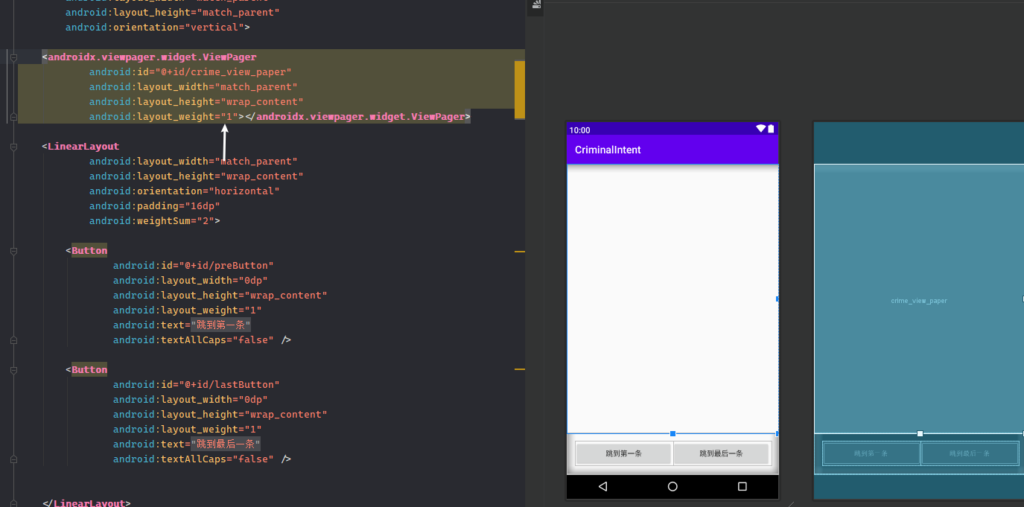The height and width of the screenshot is (507, 1024).
Task: Click fold marker at ViewPager closing tag line
Action: pos(13,117)
